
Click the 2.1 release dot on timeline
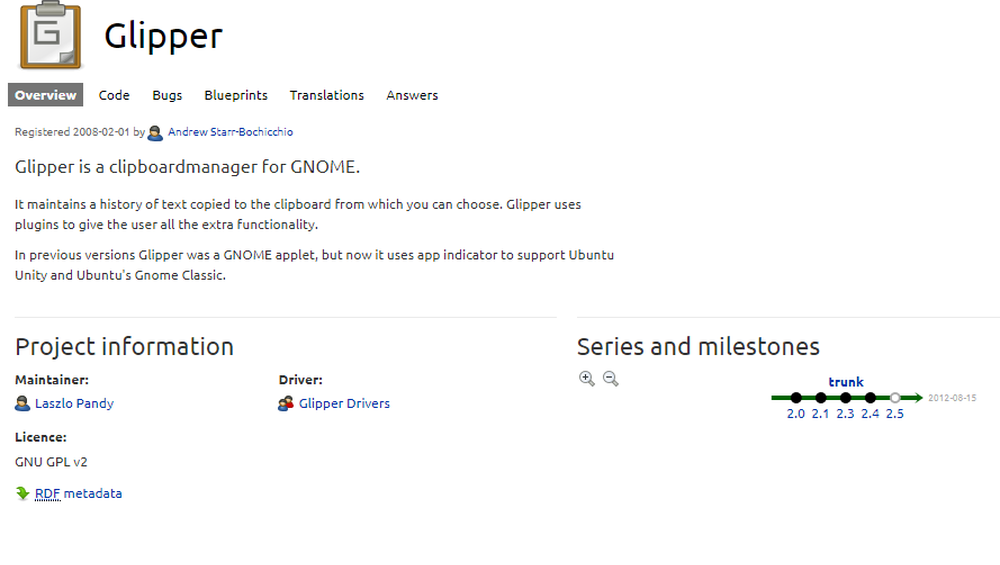(821, 398)
